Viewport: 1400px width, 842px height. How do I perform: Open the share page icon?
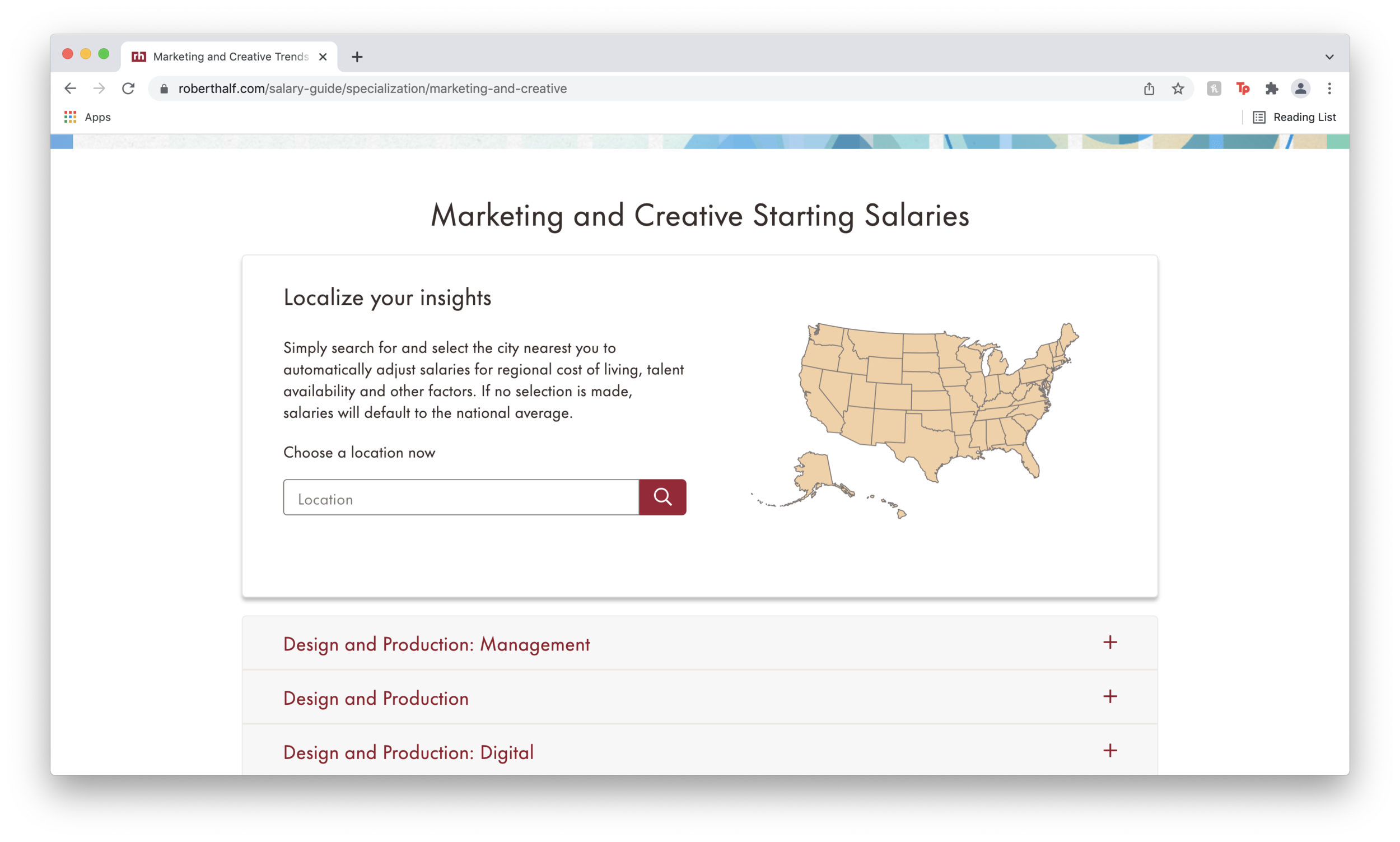(x=1149, y=89)
